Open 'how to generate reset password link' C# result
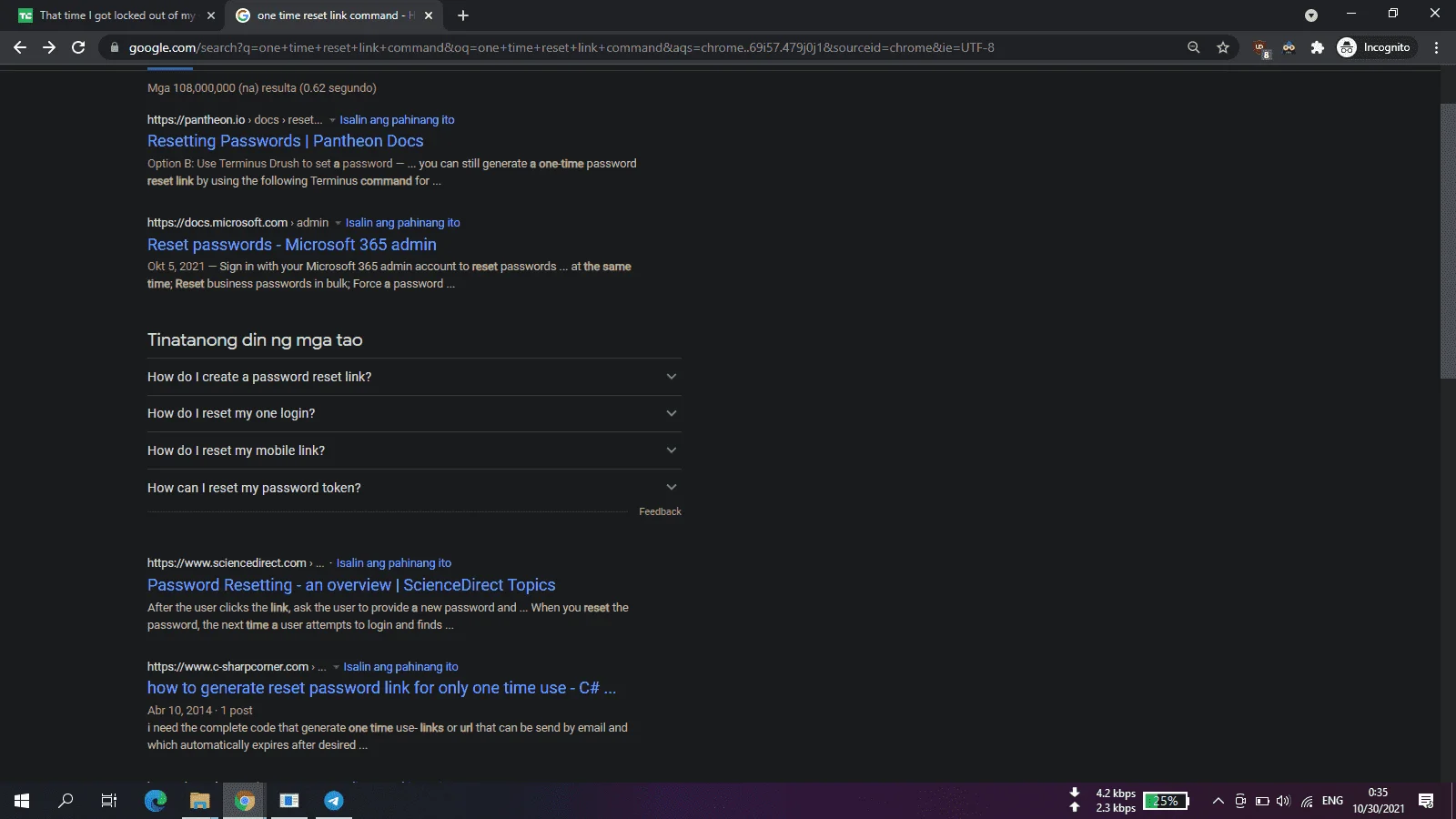 tap(381, 688)
